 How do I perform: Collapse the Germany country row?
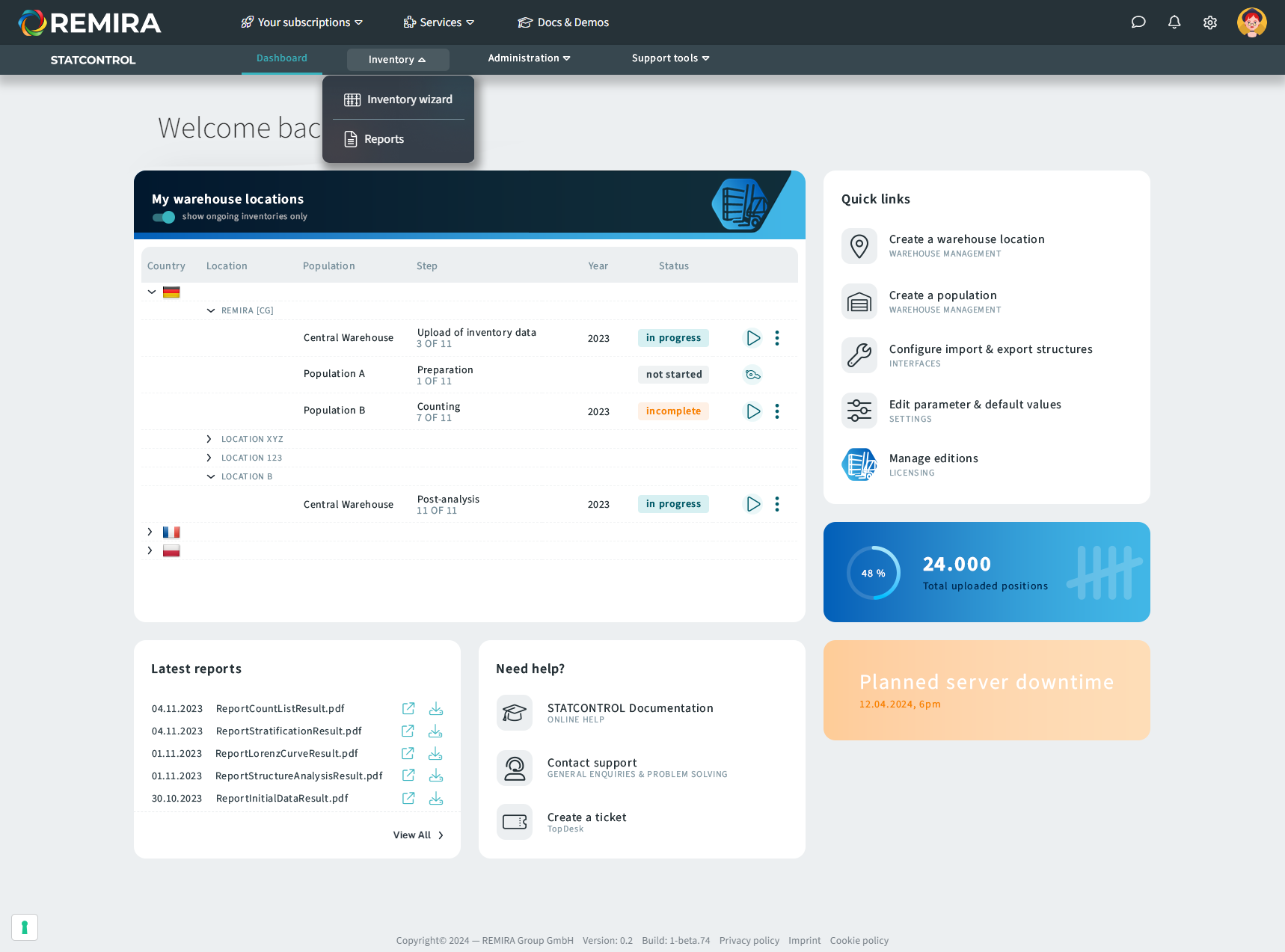tap(152, 292)
